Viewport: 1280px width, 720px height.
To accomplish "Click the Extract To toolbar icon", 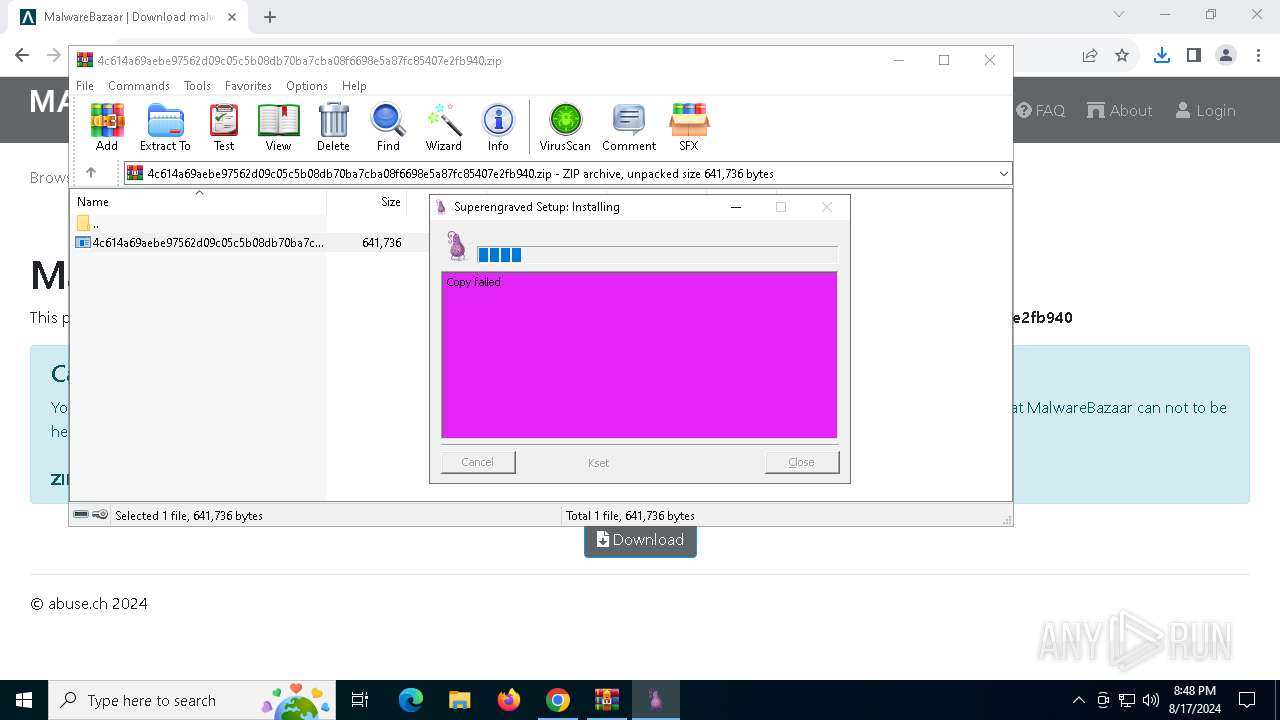I will coord(165,127).
